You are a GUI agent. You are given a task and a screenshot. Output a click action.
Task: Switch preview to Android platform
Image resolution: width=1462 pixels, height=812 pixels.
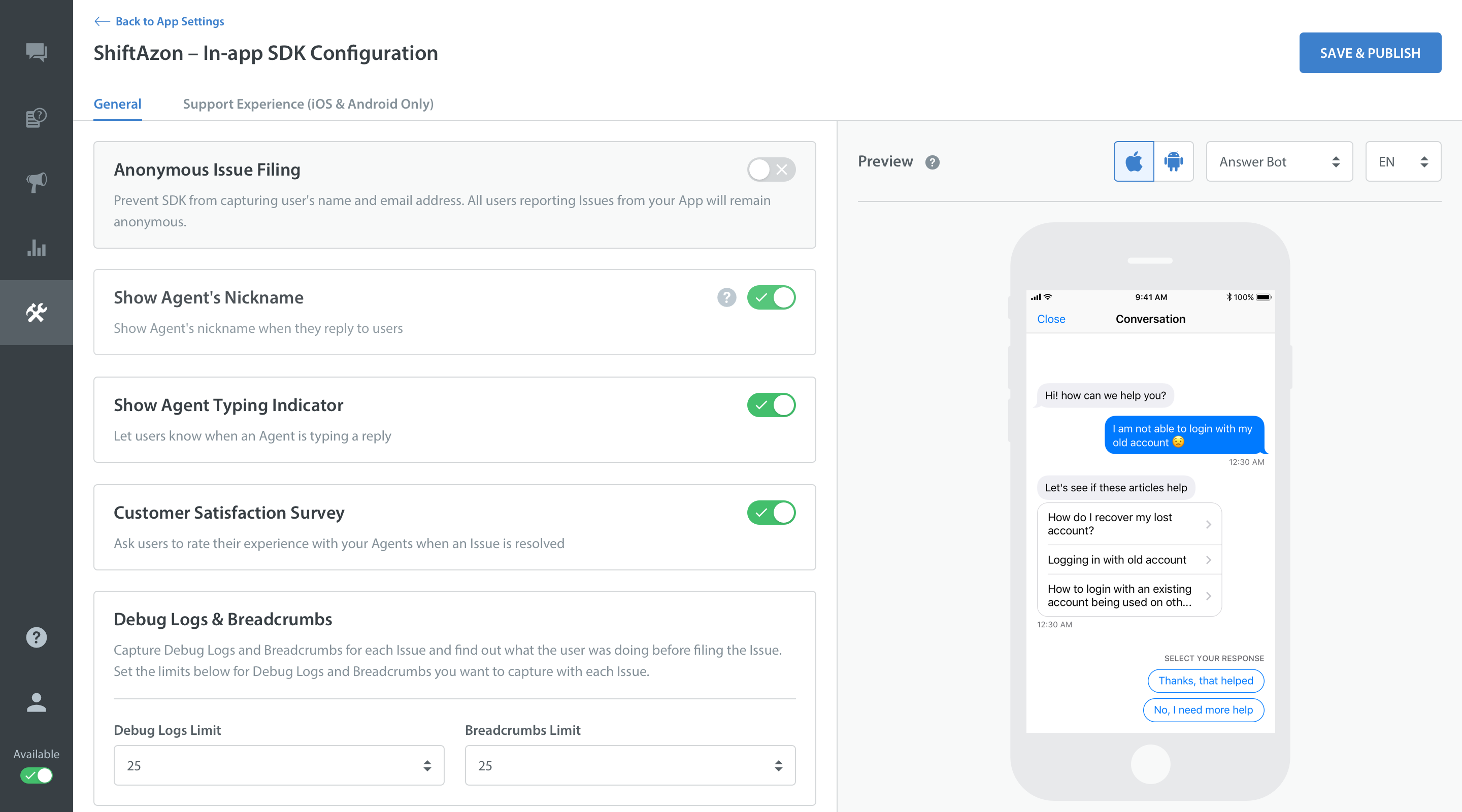(1173, 162)
